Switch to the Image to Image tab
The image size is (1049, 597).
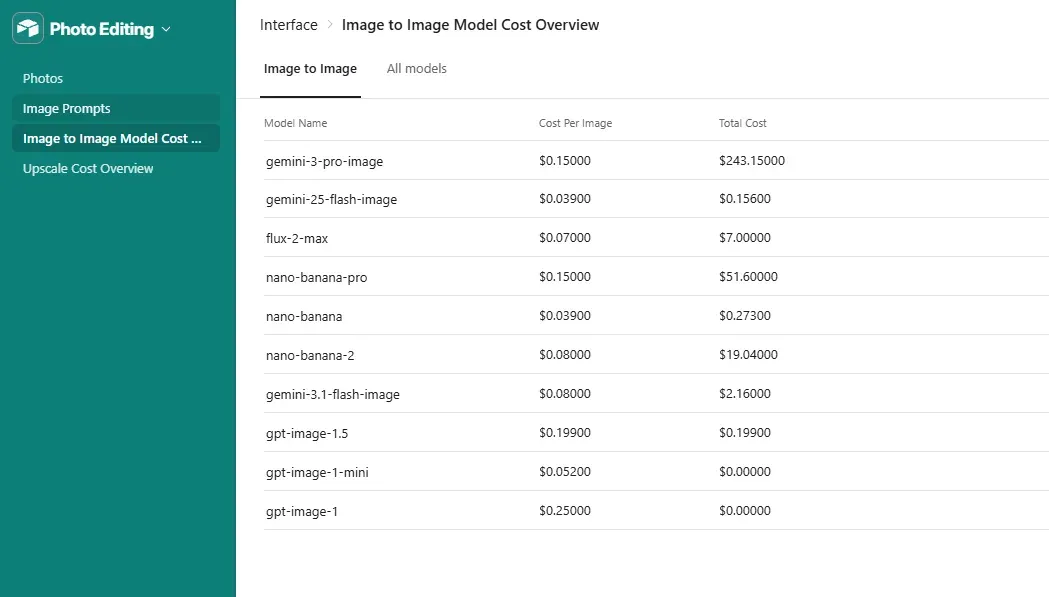click(310, 69)
